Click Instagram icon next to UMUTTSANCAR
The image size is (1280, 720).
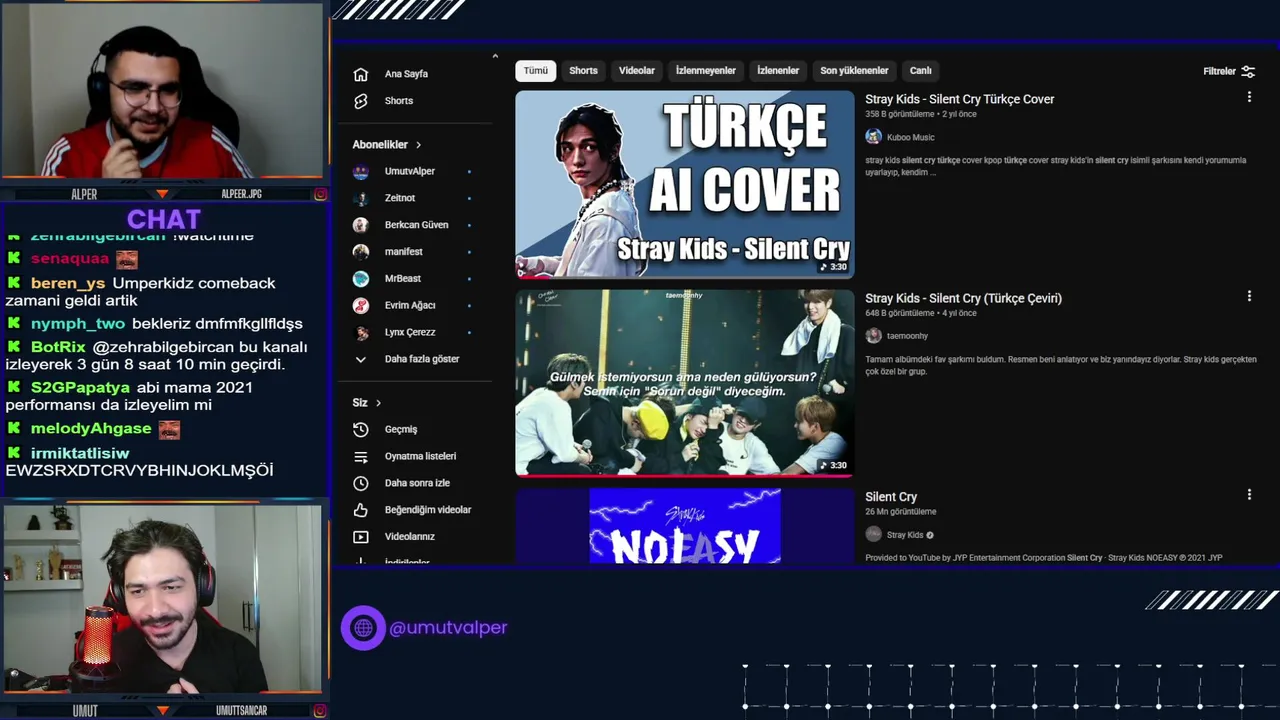pos(320,711)
